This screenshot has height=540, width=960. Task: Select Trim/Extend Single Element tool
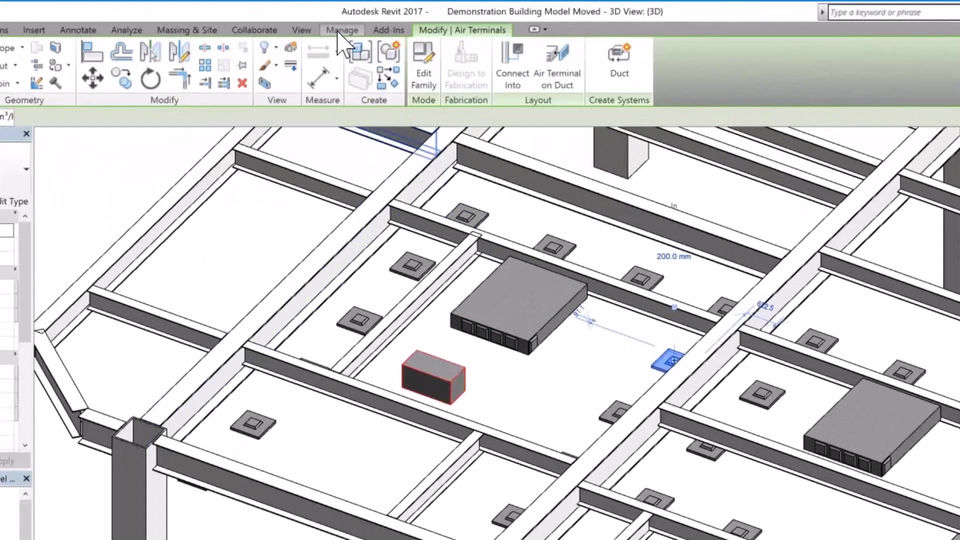click(x=204, y=83)
